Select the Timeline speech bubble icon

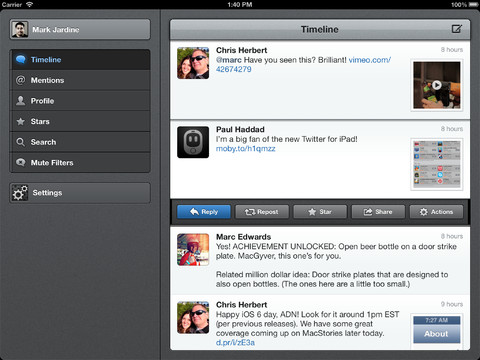(21, 60)
